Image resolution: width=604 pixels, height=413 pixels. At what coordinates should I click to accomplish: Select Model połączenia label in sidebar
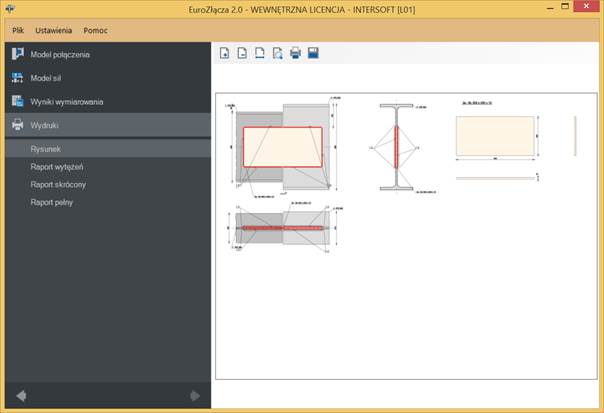pyautogui.click(x=60, y=55)
